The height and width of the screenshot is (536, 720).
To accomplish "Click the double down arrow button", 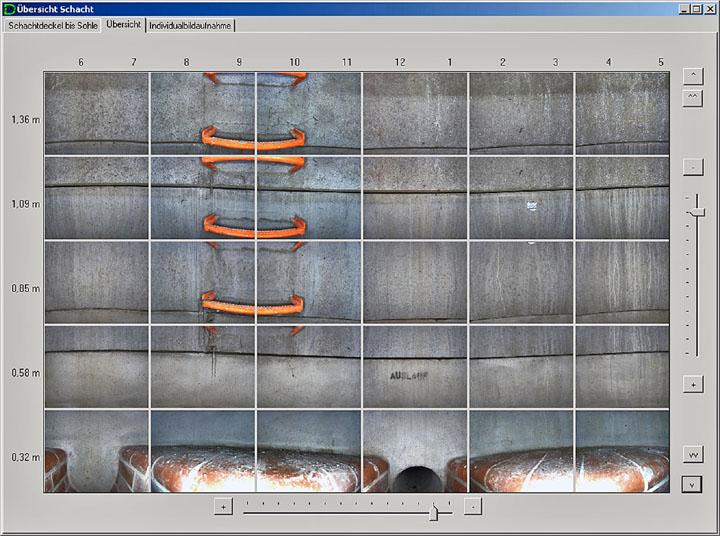I will [x=692, y=454].
